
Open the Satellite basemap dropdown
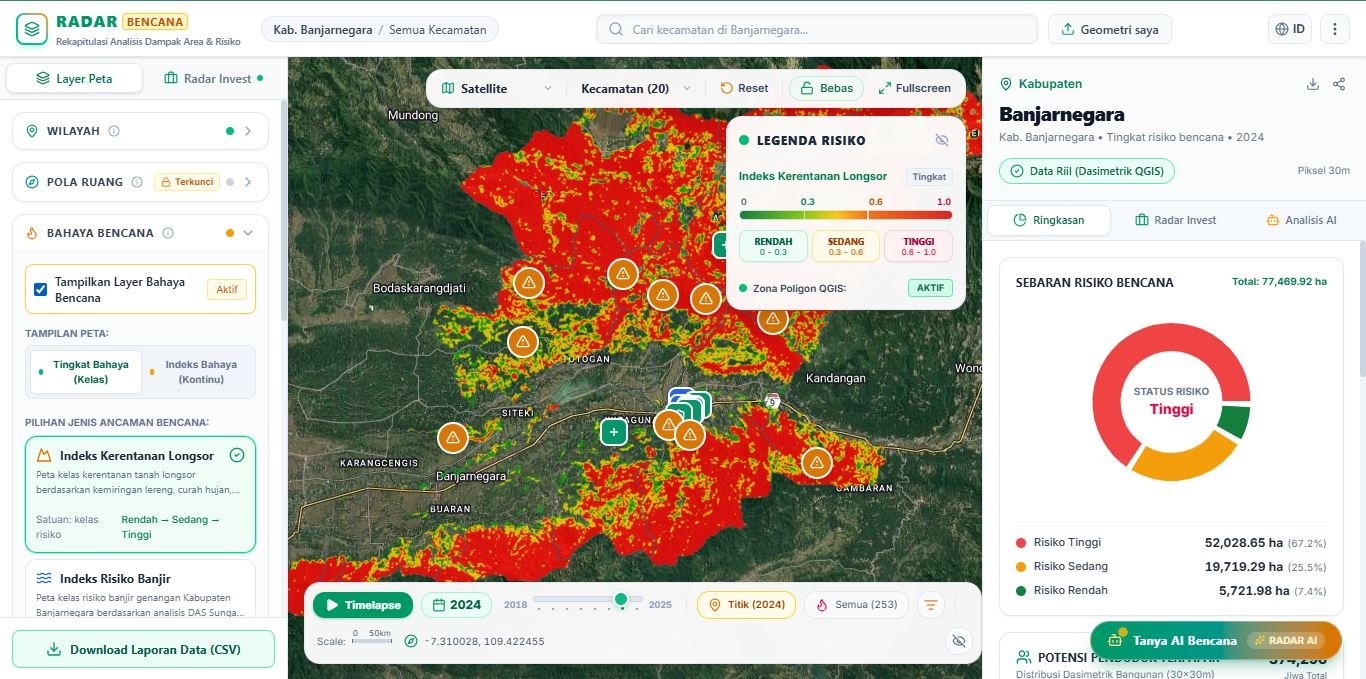point(497,88)
